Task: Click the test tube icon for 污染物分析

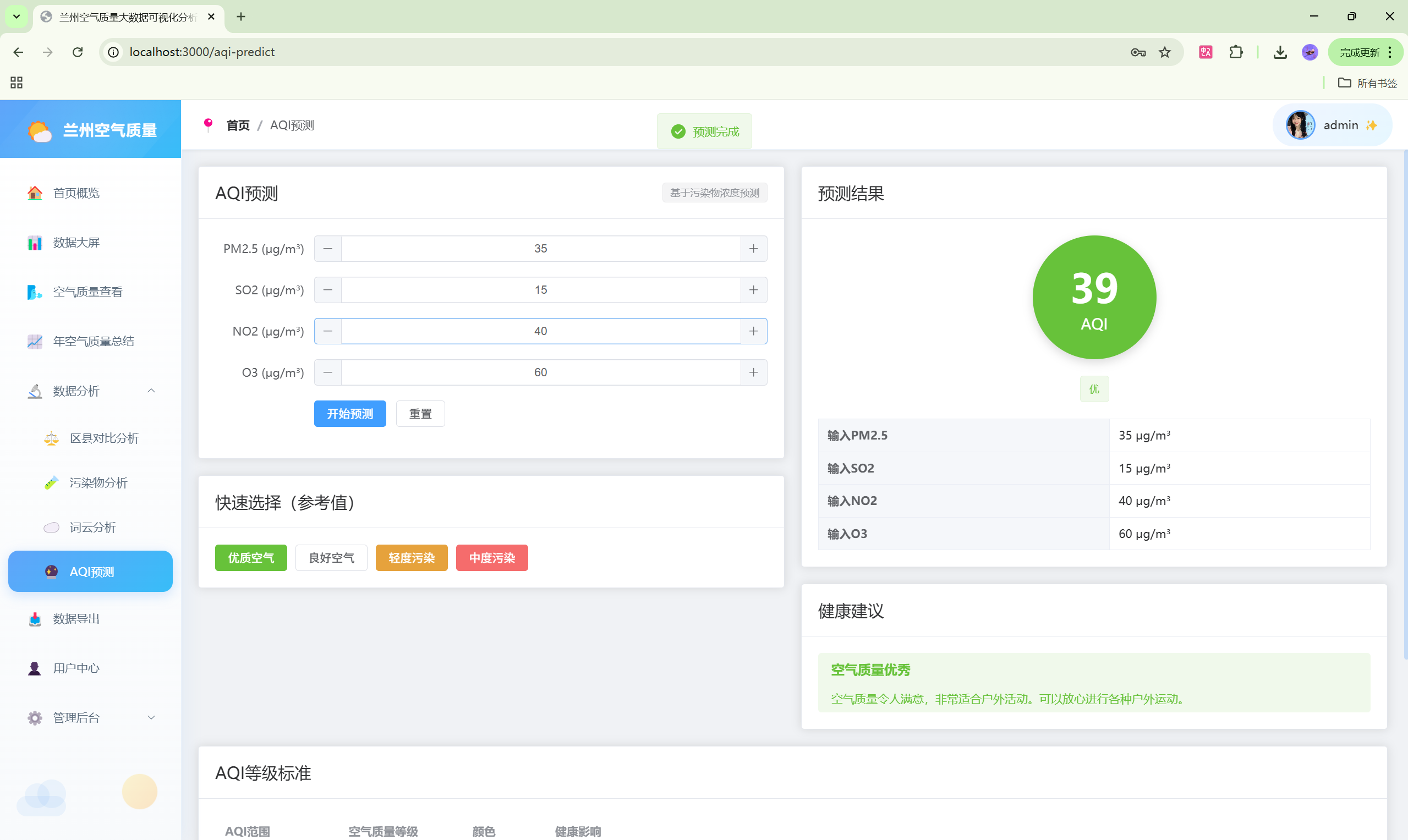Action: [52, 483]
